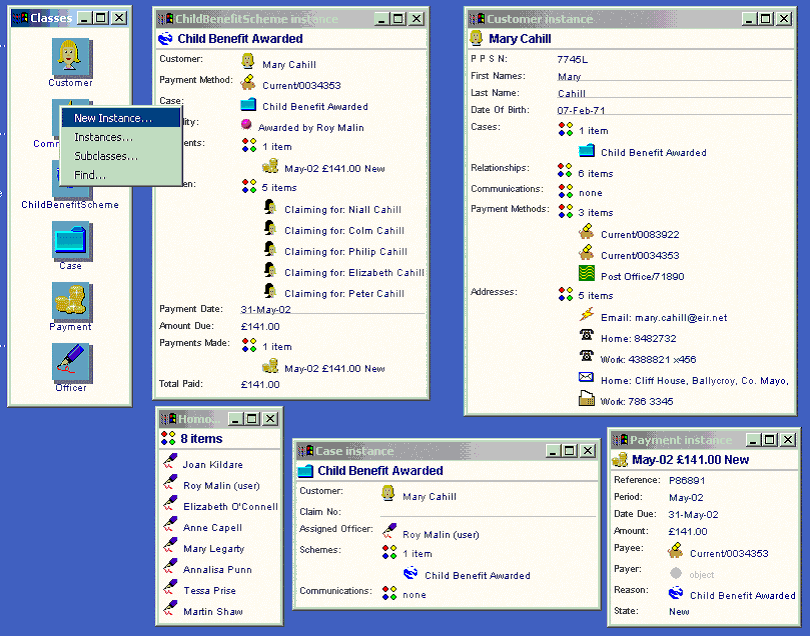The width and height of the screenshot is (810, 636).
Task: Click Find... in the context menu
Action: (x=90, y=175)
